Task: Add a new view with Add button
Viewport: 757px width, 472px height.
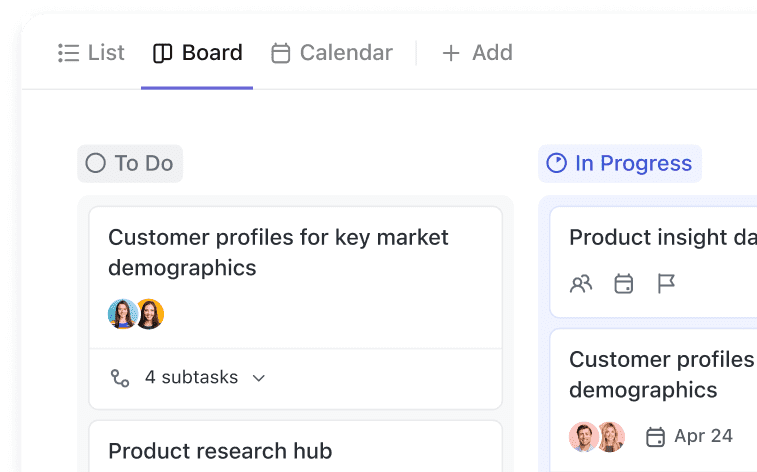Action: pyautogui.click(x=477, y=53)
